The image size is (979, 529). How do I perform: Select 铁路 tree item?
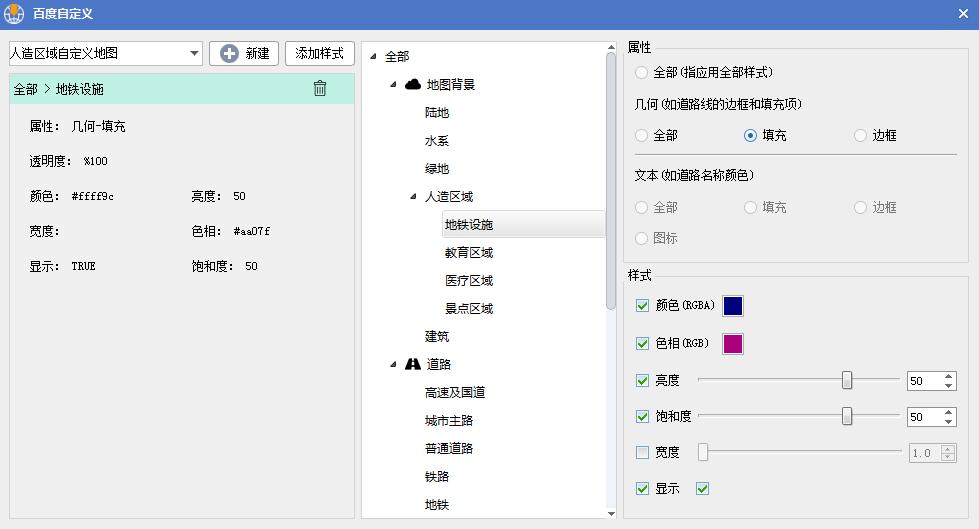pyautogui.click(x=436, y=477)
